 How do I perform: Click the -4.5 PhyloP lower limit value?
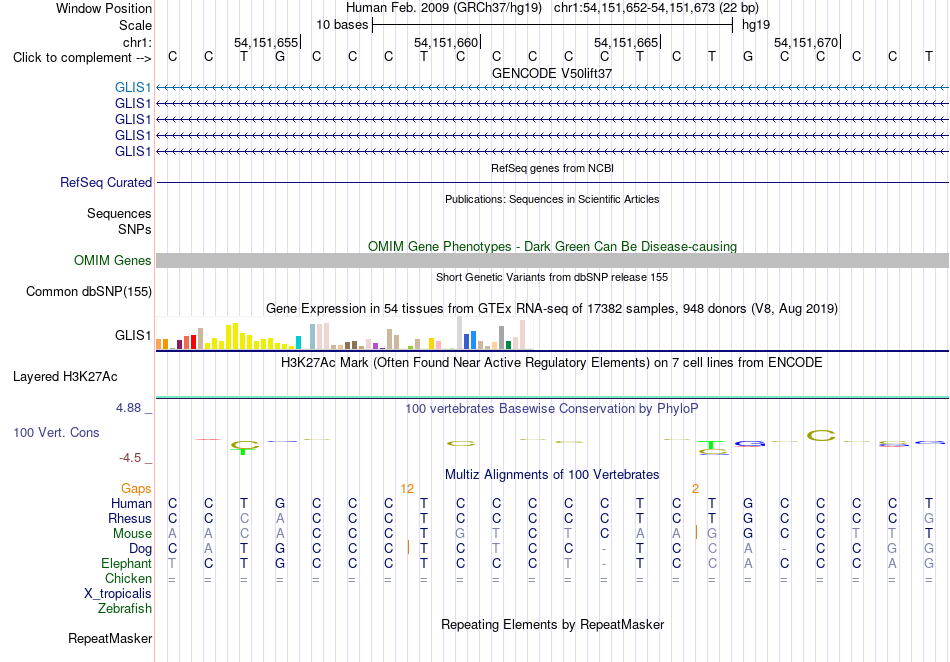pyautogui.click(x=130, y=458)
